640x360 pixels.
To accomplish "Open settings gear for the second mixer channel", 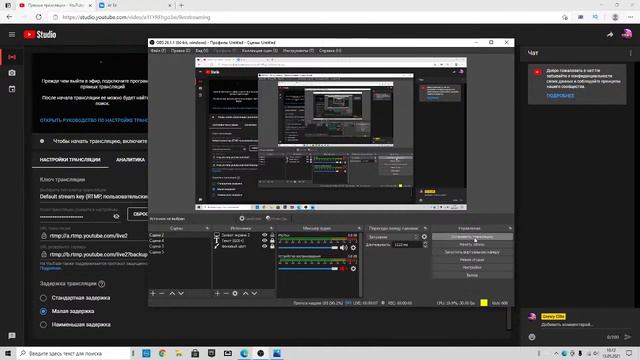I will (x=353, y=269).
